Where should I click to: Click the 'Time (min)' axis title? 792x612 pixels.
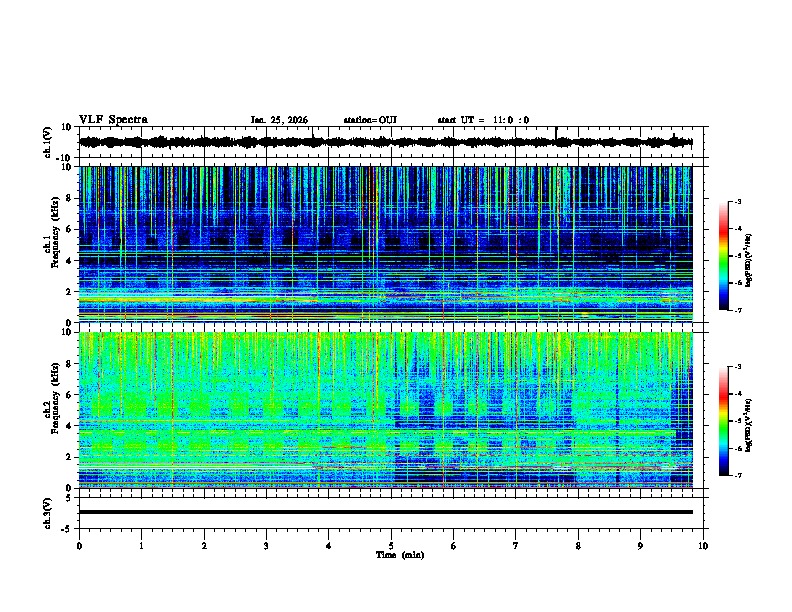pos(400,555)
